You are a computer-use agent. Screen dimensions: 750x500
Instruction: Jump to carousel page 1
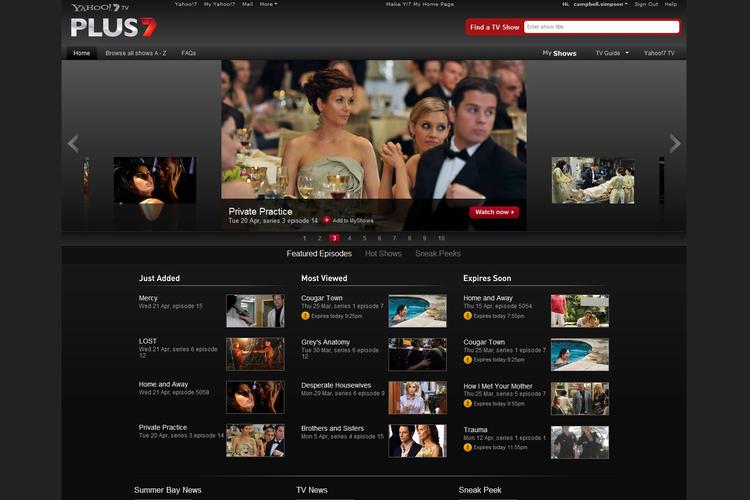tap(304, 238)
